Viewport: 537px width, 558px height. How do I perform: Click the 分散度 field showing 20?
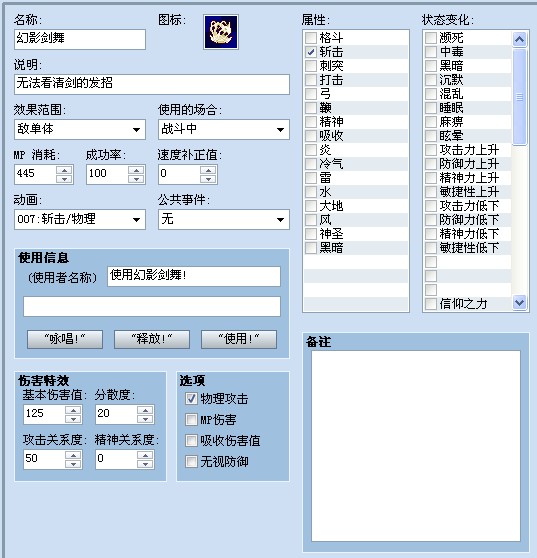(x=116, y=414)
